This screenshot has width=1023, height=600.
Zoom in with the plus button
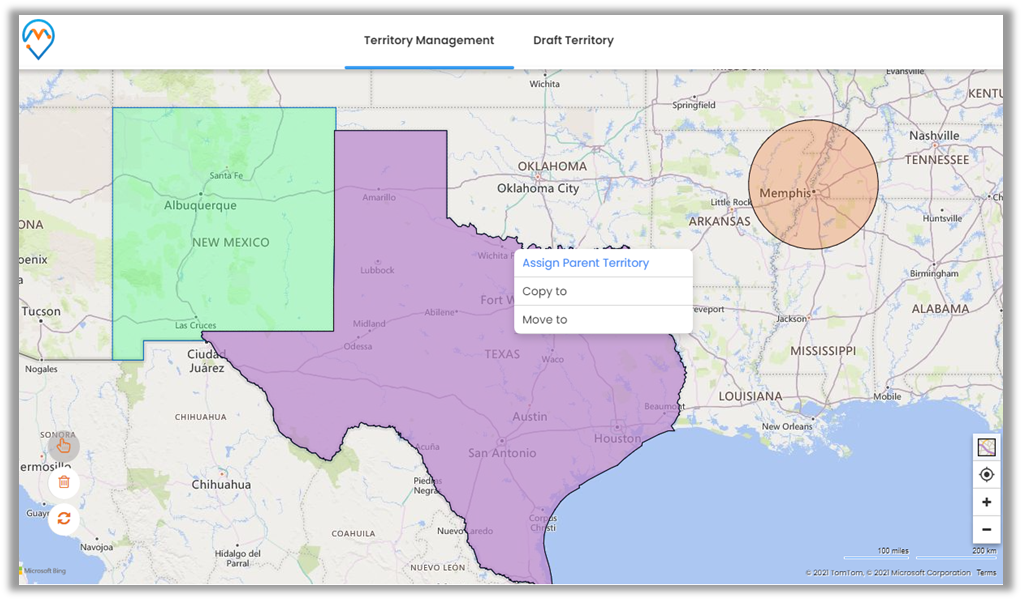[x=986, y=502]
